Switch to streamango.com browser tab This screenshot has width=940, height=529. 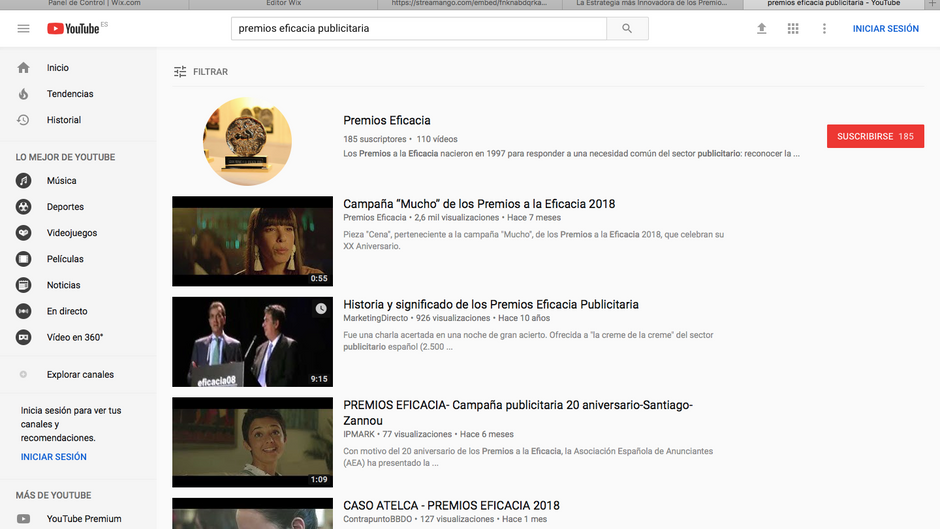[x=469, y=4]
